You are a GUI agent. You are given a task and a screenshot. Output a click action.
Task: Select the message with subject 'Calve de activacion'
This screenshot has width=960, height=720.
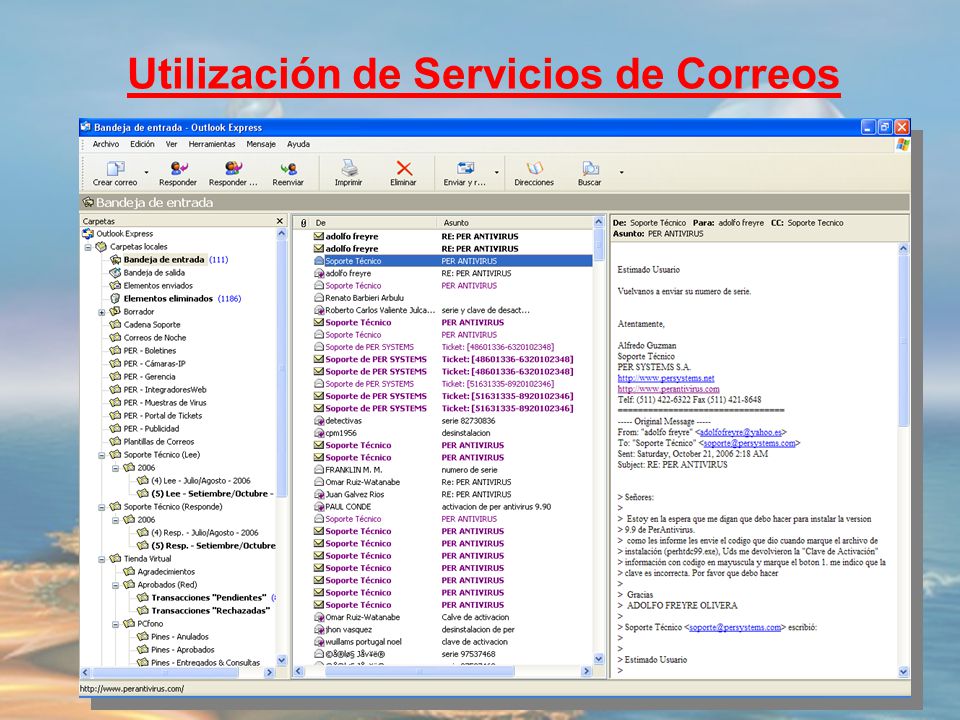click(453, 617)
